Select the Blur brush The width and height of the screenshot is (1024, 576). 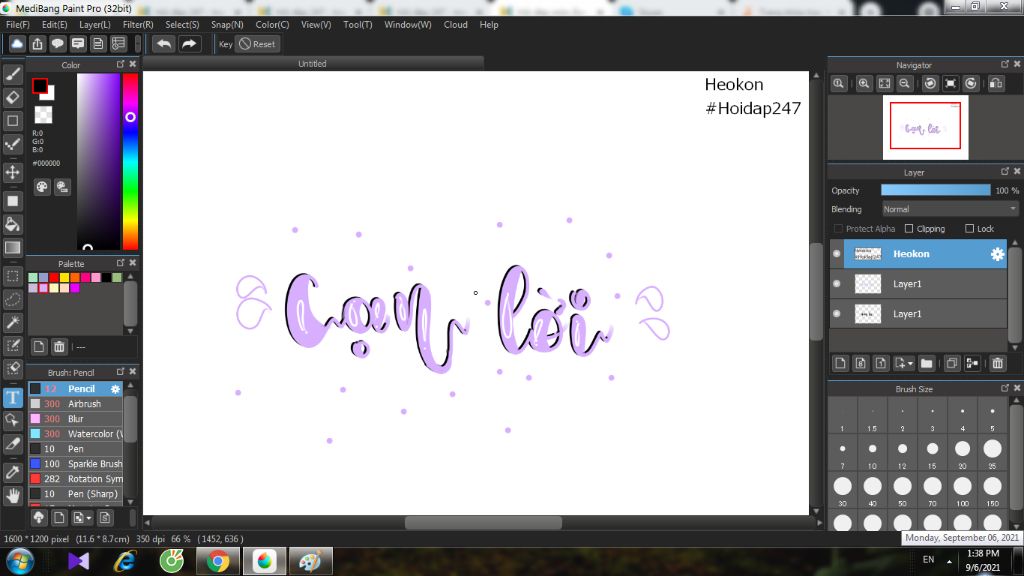pyautogui.click(x=76, y=419)
